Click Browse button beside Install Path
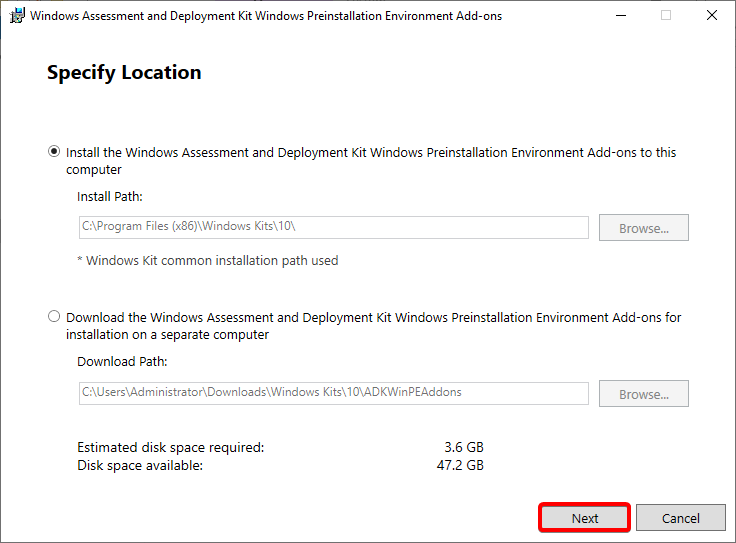The width and height of the screenshot is (736, 543). [644, 228]
